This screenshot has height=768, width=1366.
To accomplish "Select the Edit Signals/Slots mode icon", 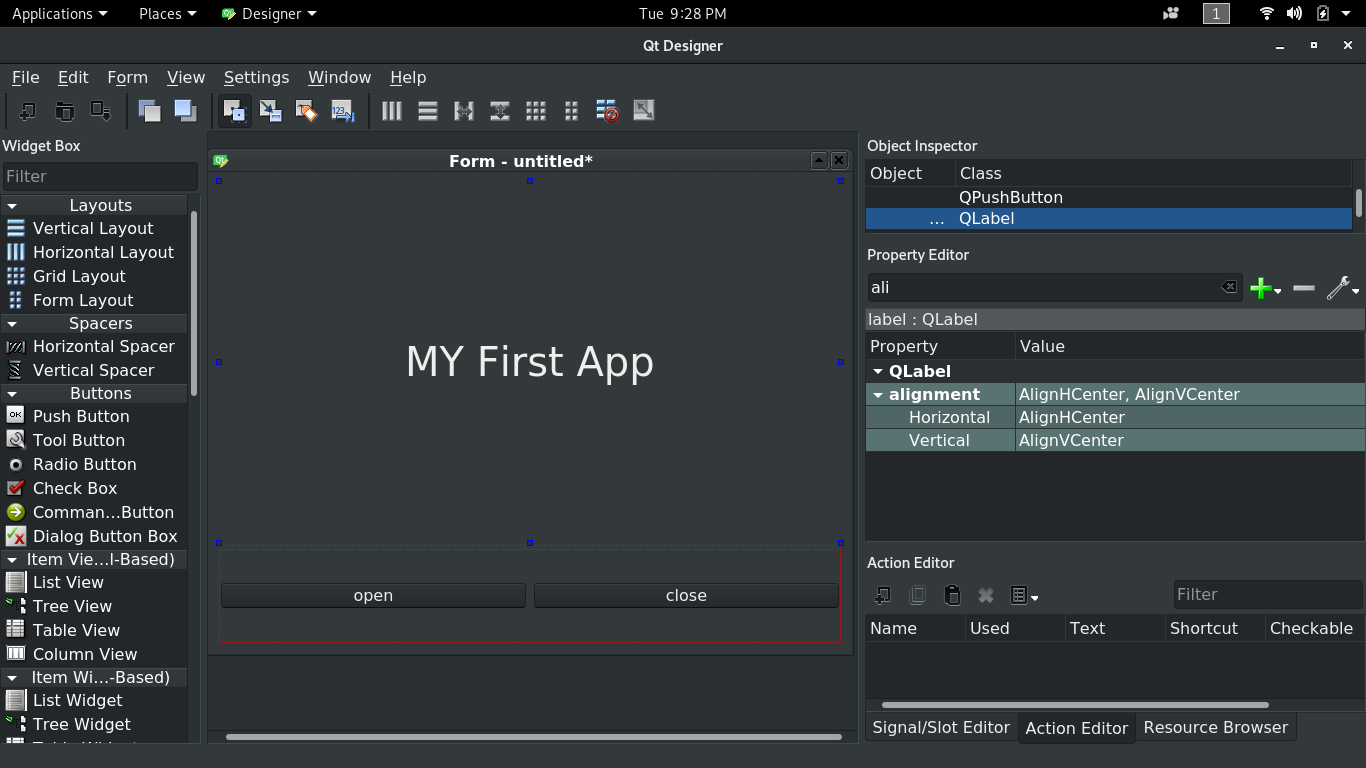I will tap(271, 111).
